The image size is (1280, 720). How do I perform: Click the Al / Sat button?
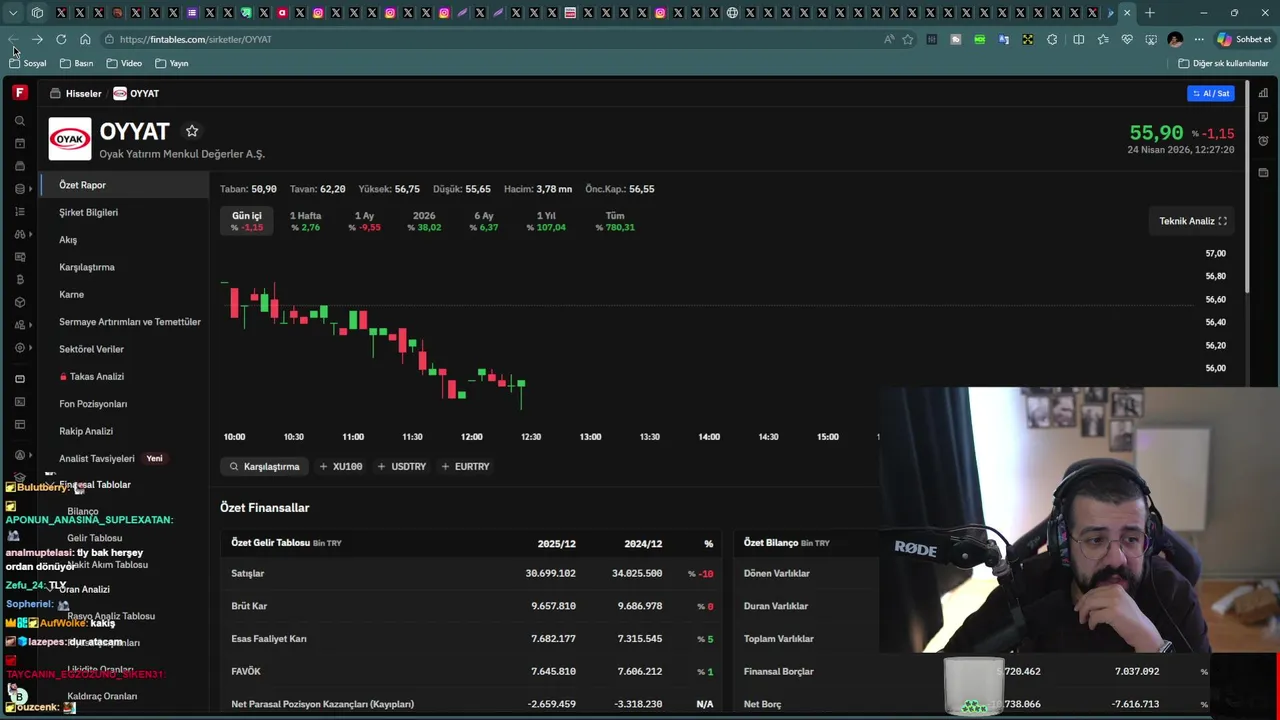point(1211,93)
